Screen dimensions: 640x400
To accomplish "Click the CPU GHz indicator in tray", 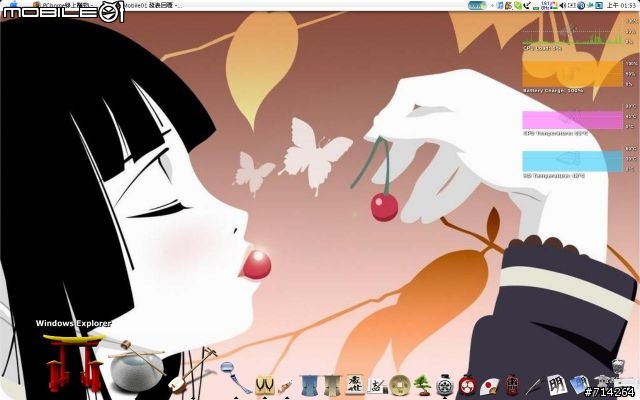I will pyautogui.click(x=545, y=5).
